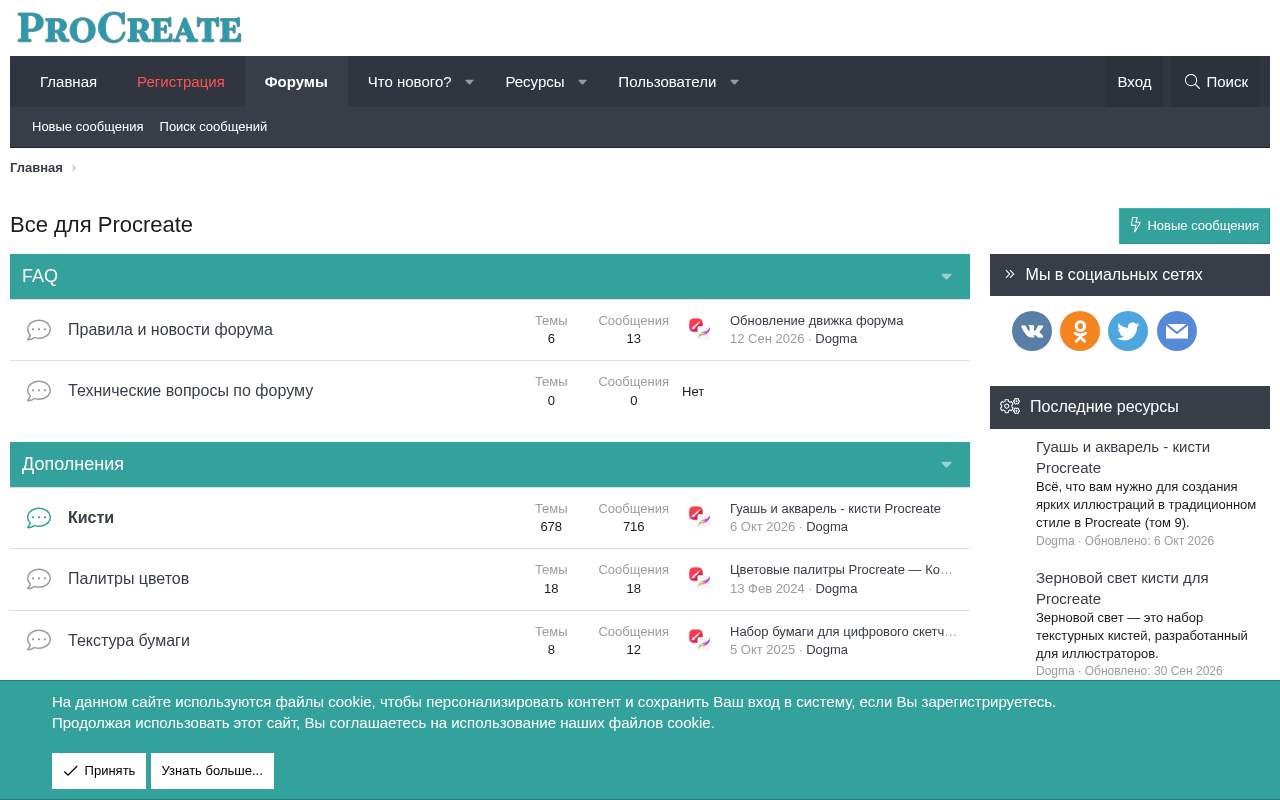The height and width of the screenshot is (800, 1280).
Task: Click avatar next to Обновление движка форума
Action: 700,329
